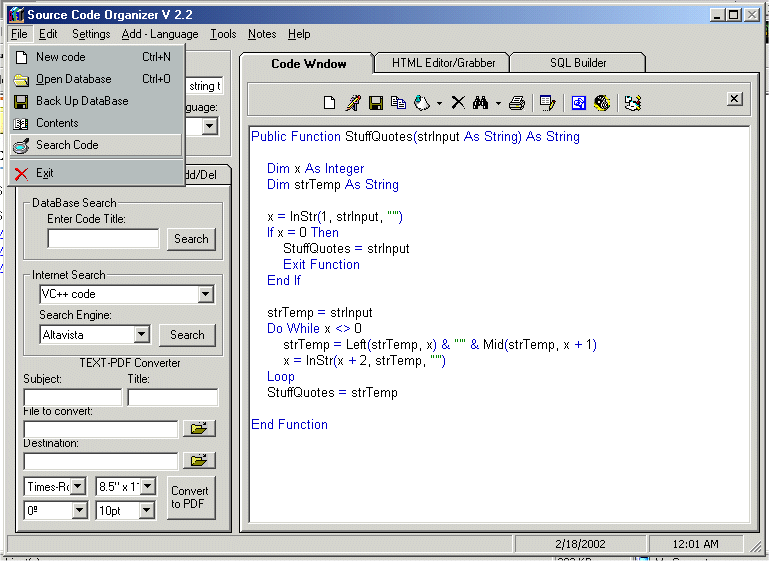Browse for destination folder icon
This screenshot has width=769, height=561.
tap(201, 461)
